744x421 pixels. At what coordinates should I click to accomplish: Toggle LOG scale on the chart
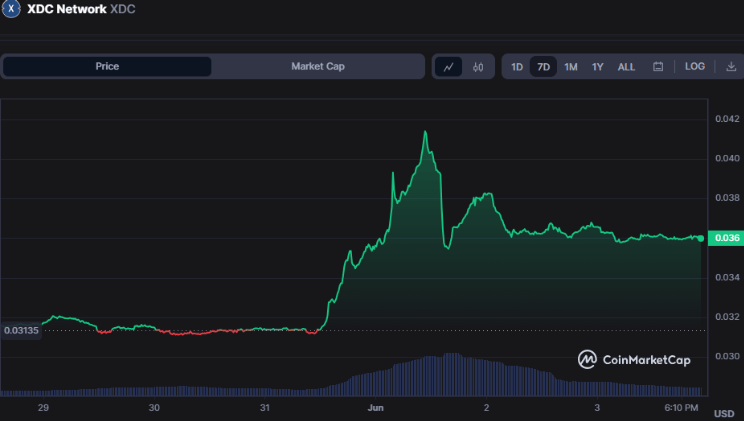[x=695, y=66]
